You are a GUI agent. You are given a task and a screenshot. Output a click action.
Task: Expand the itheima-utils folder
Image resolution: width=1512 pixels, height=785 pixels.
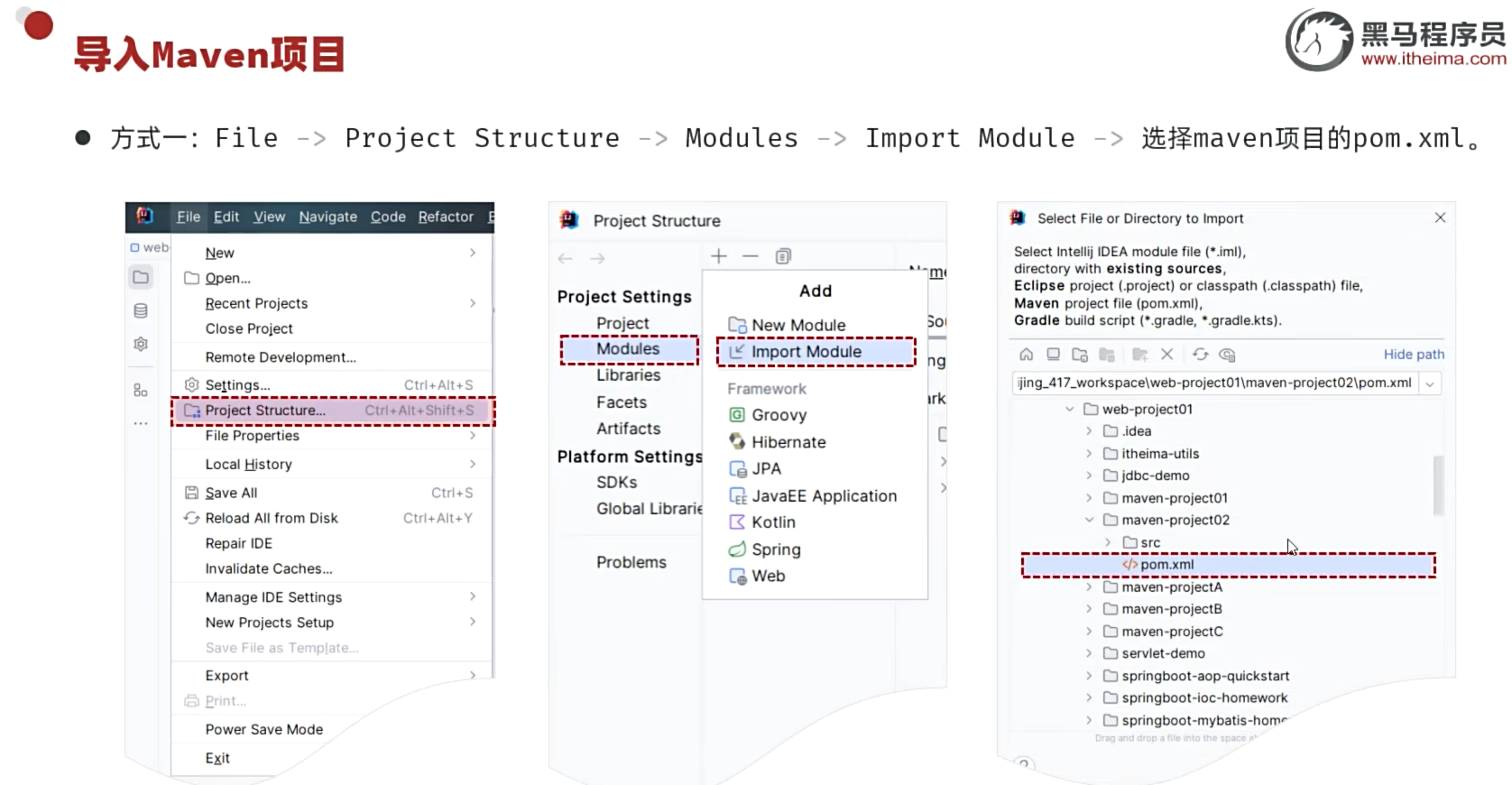[1089, 454]
